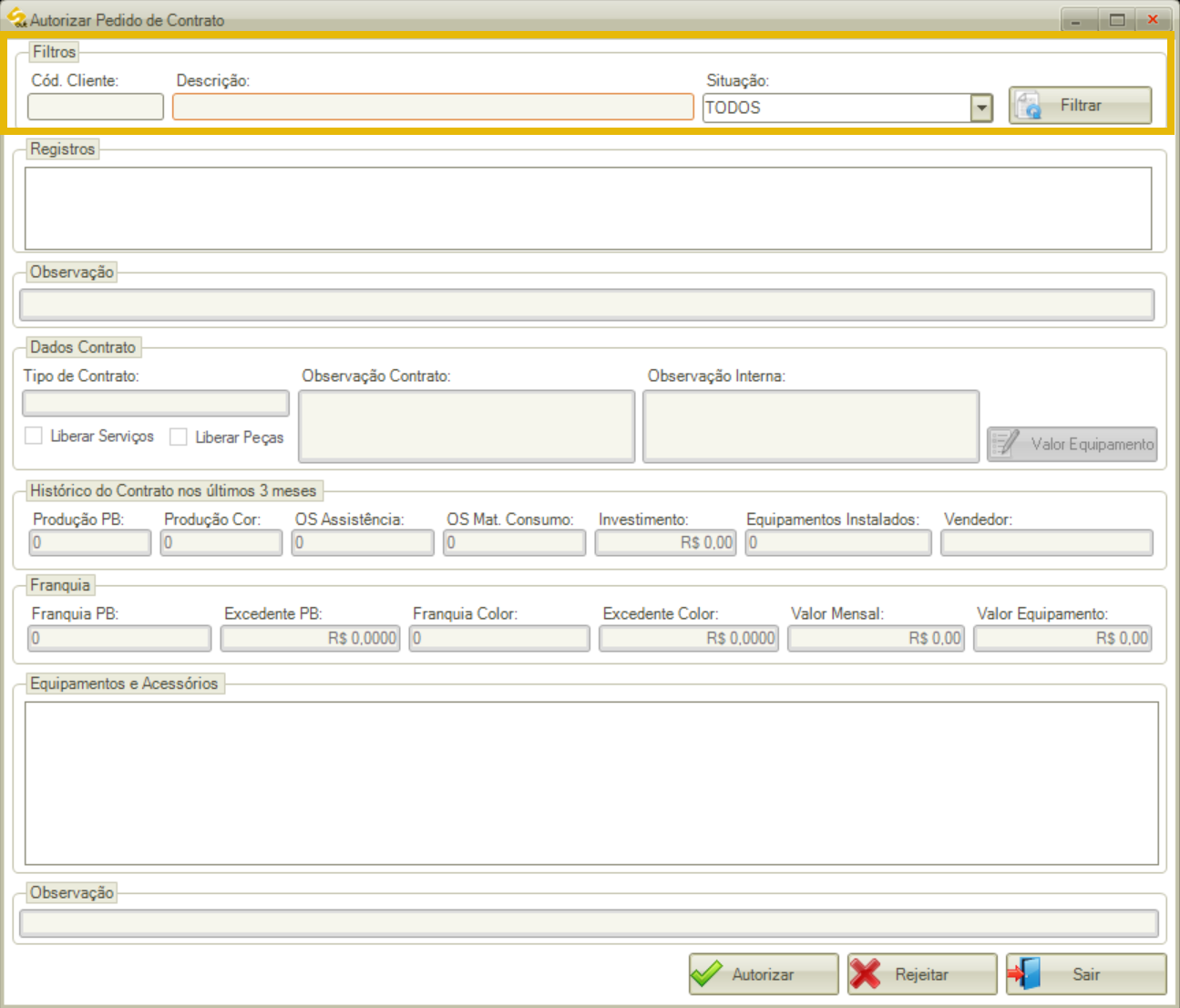Click the Filtrar button
The width and height of the screenshot is (1180, 1008).
(1081, 106)
